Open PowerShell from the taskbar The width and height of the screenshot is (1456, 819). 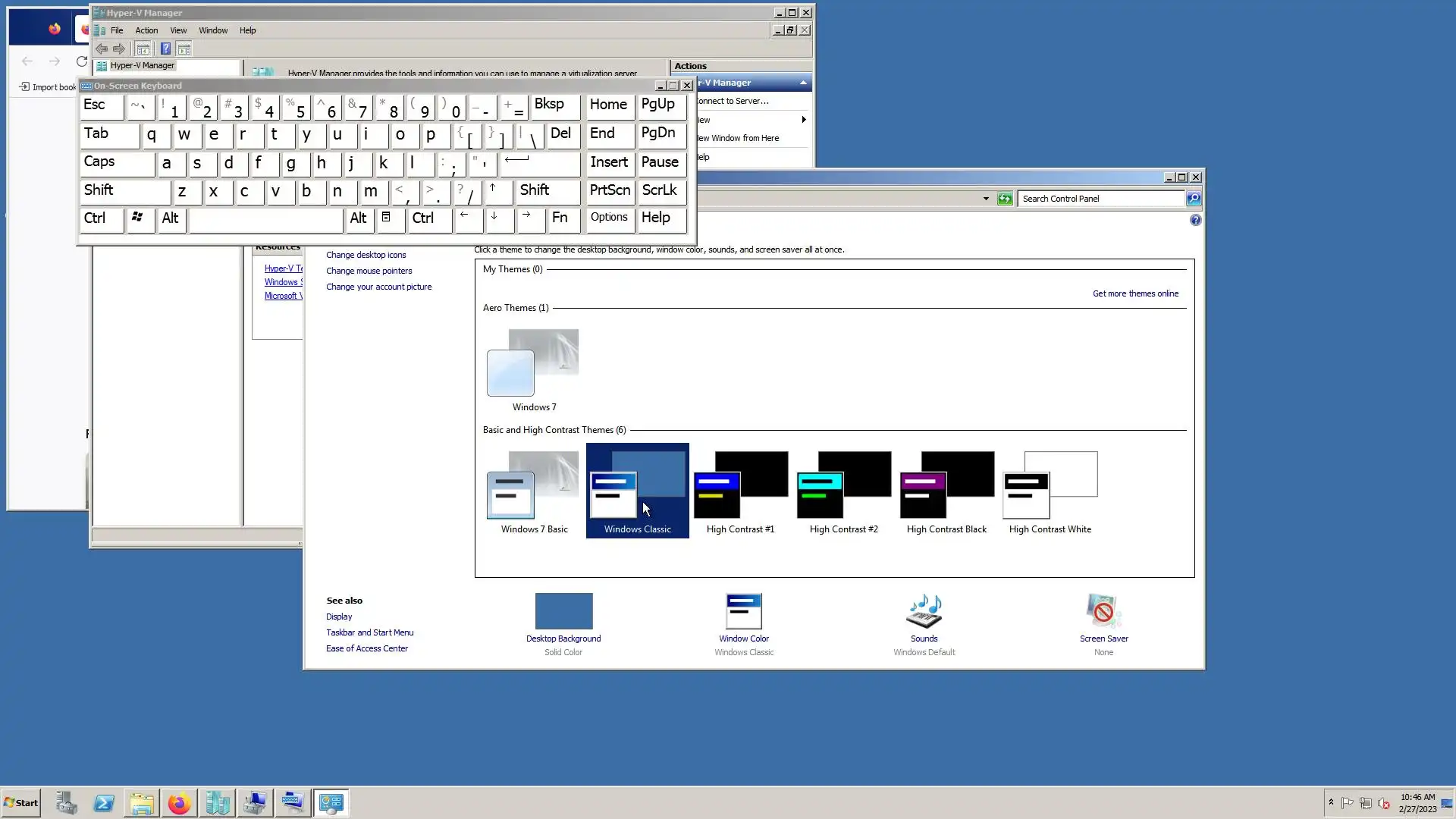[x=104, y=803]
